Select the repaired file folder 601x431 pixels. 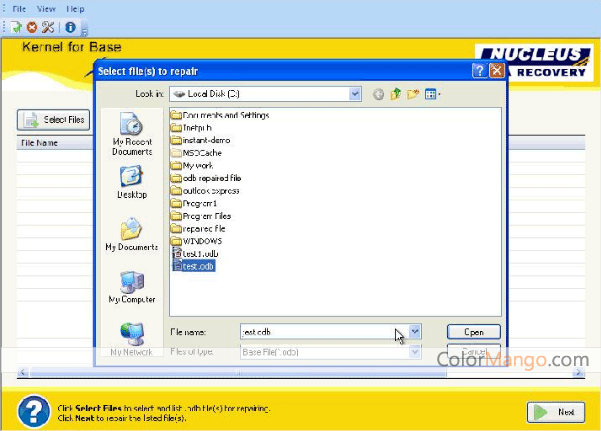tap(198, 229)
